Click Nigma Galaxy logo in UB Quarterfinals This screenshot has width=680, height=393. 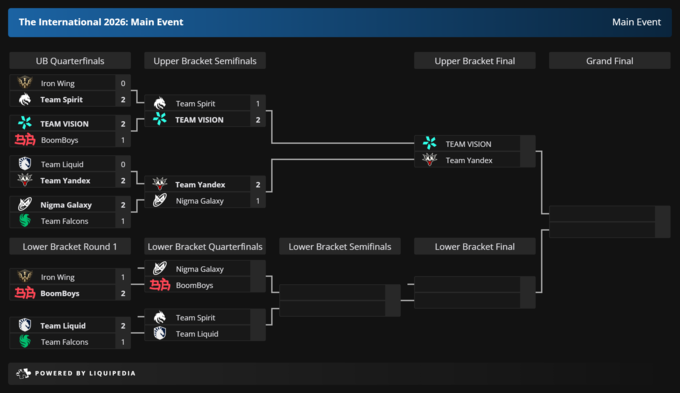[25, 204]
